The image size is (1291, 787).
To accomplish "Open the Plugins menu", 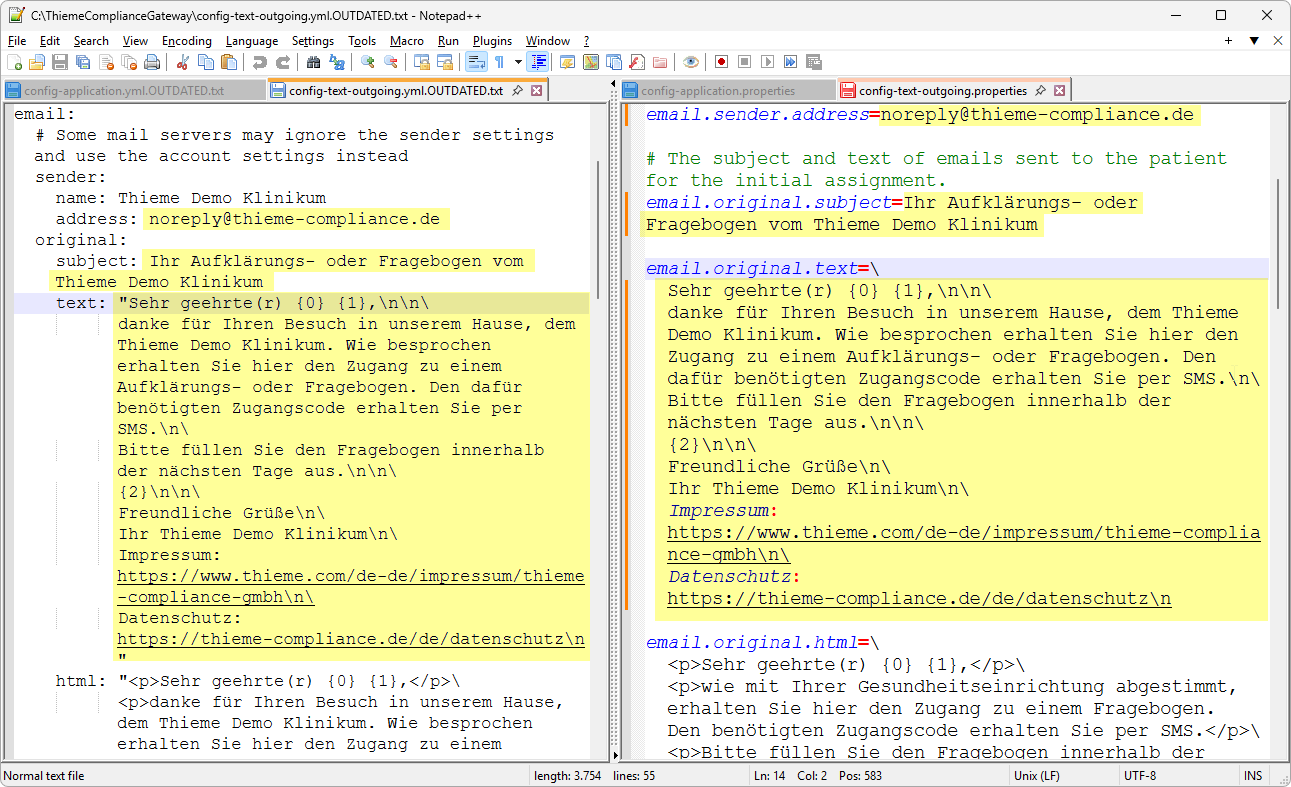I will click(492, 41).
